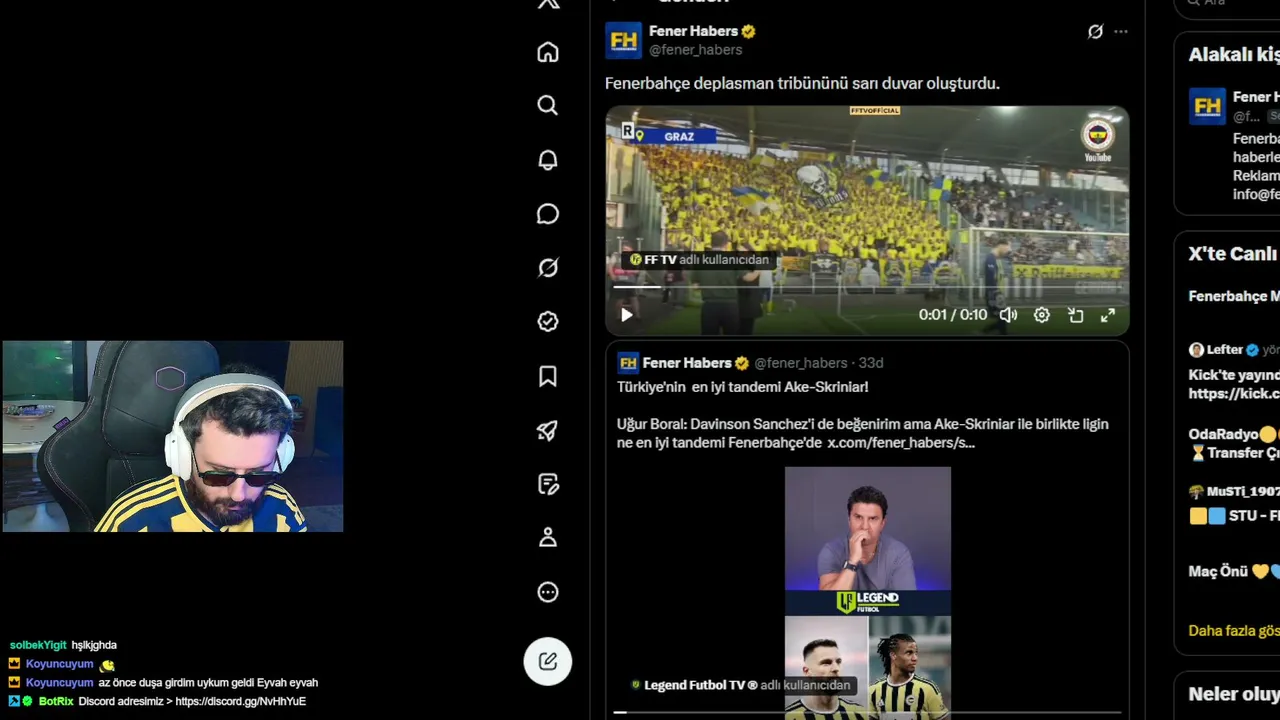Expand the Graz video to fullscreen

click(x=1108, y=315)
